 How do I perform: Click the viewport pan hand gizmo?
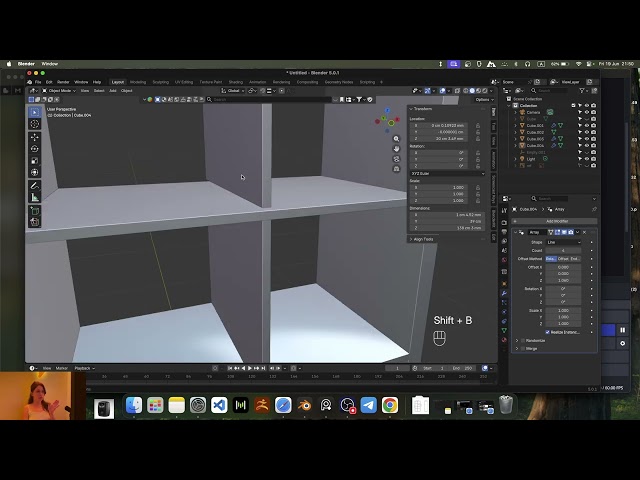coord(396,149)
